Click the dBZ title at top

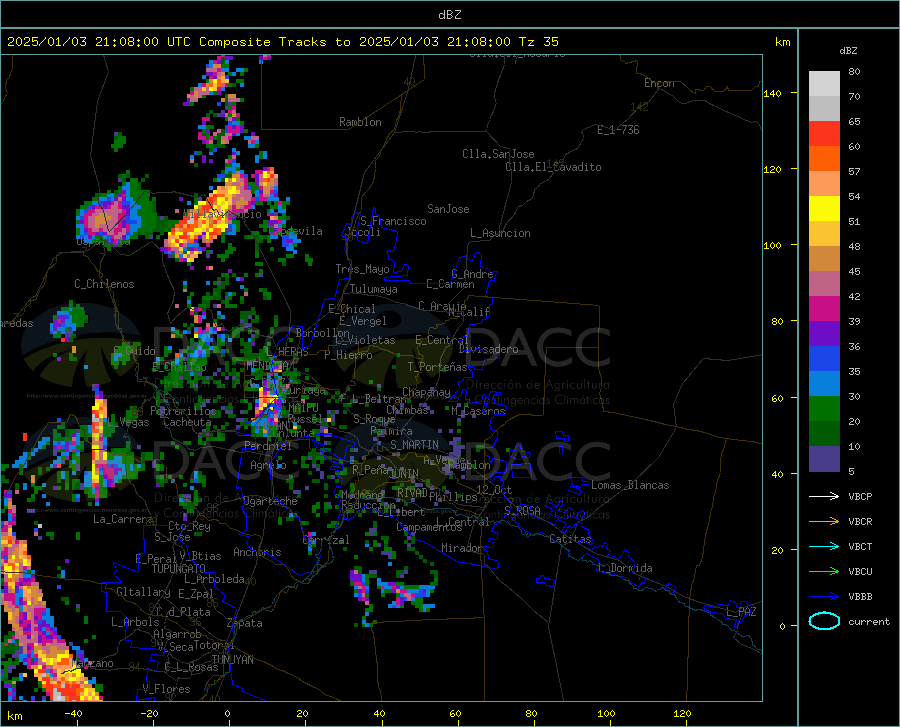click(449, 15)
